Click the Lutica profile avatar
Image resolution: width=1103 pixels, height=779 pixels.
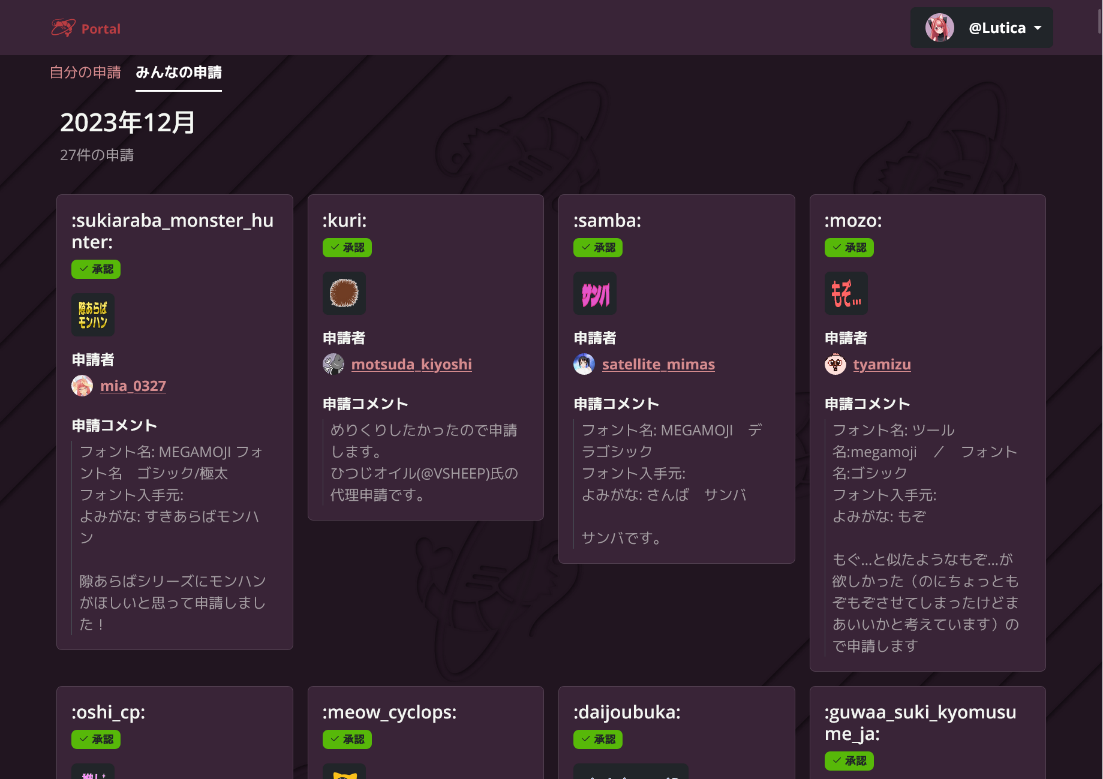[939, 28]
